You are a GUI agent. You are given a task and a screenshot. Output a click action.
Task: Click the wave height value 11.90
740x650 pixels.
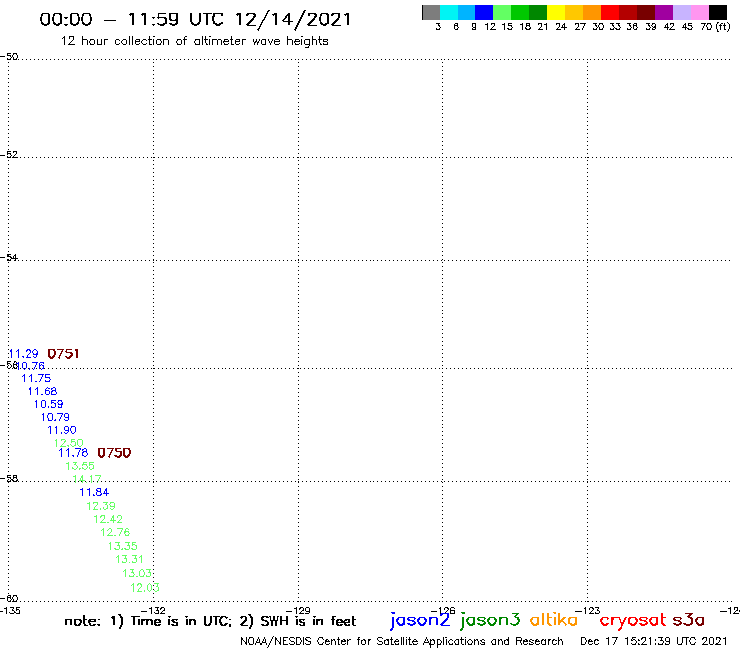tap(62, 430)
